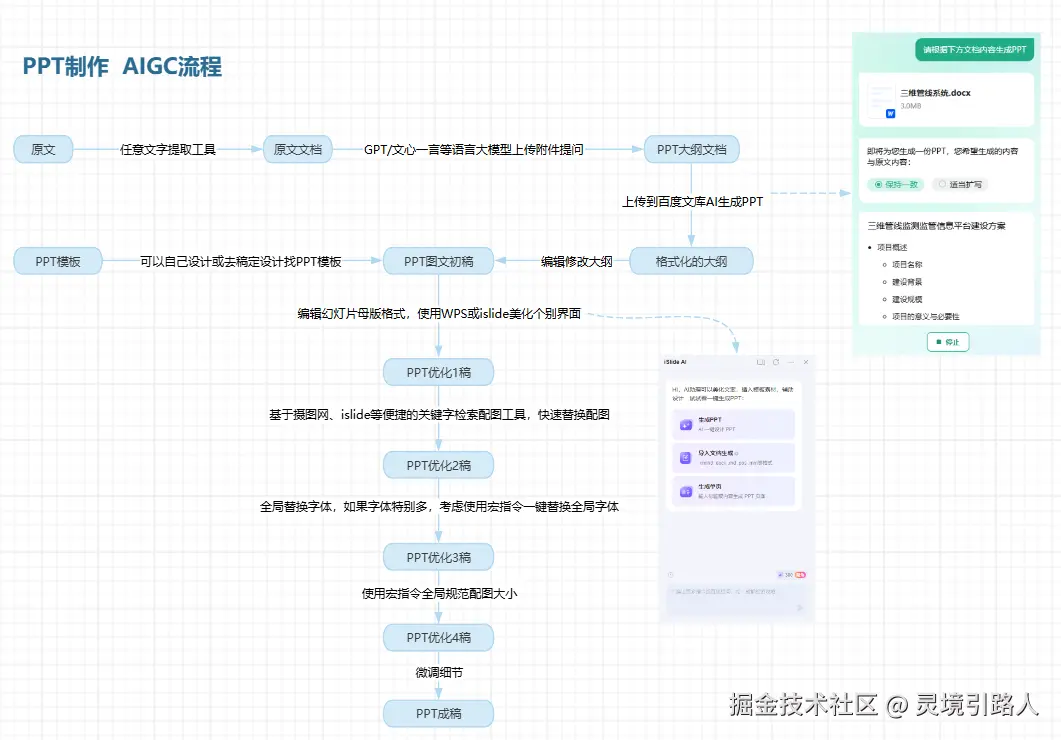1061x740 pixels.
Task: Select the 保持一致 radio option
Action: click(x=895, y=186)
